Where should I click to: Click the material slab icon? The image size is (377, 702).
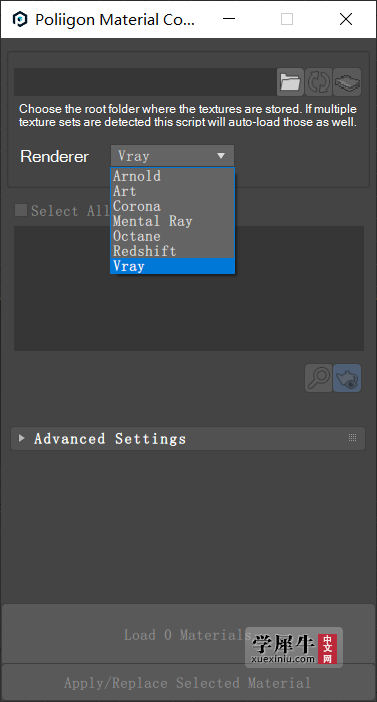click(x=347, y=82)
